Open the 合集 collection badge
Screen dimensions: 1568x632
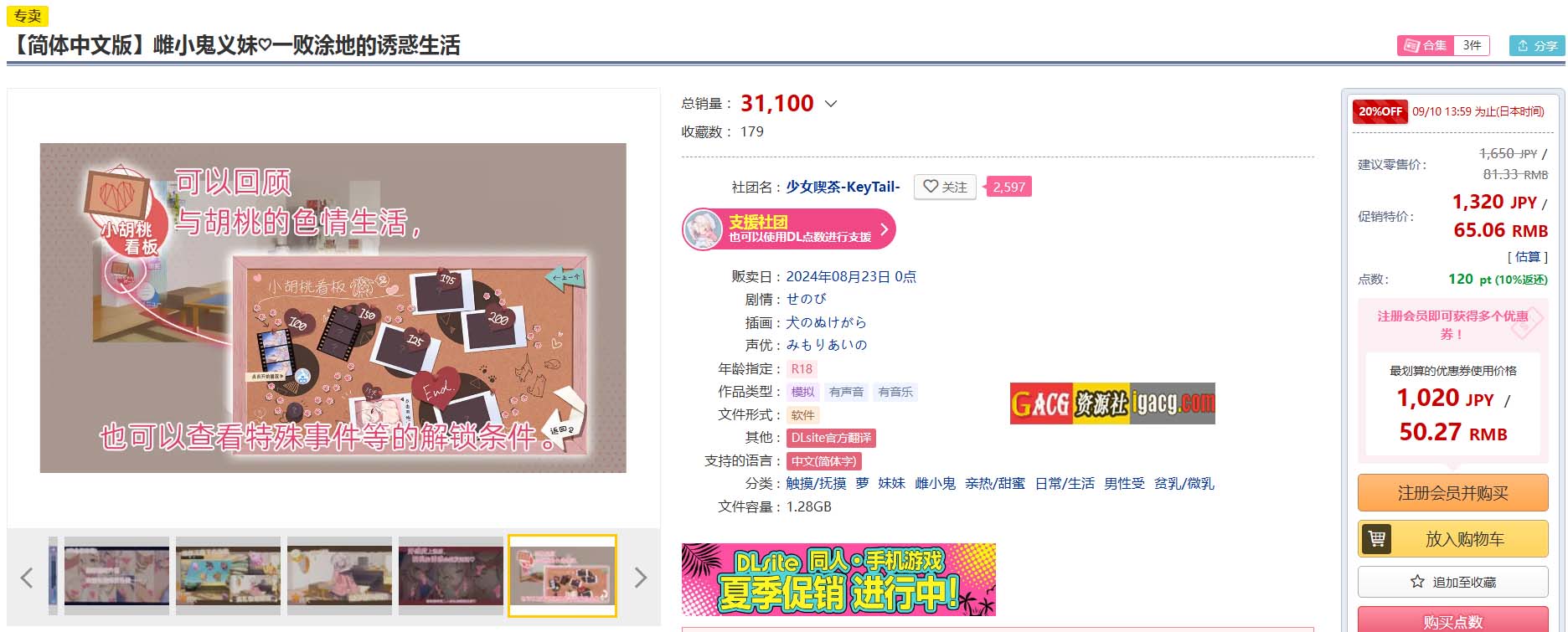pyautogui.click(x=1442, y=45)
